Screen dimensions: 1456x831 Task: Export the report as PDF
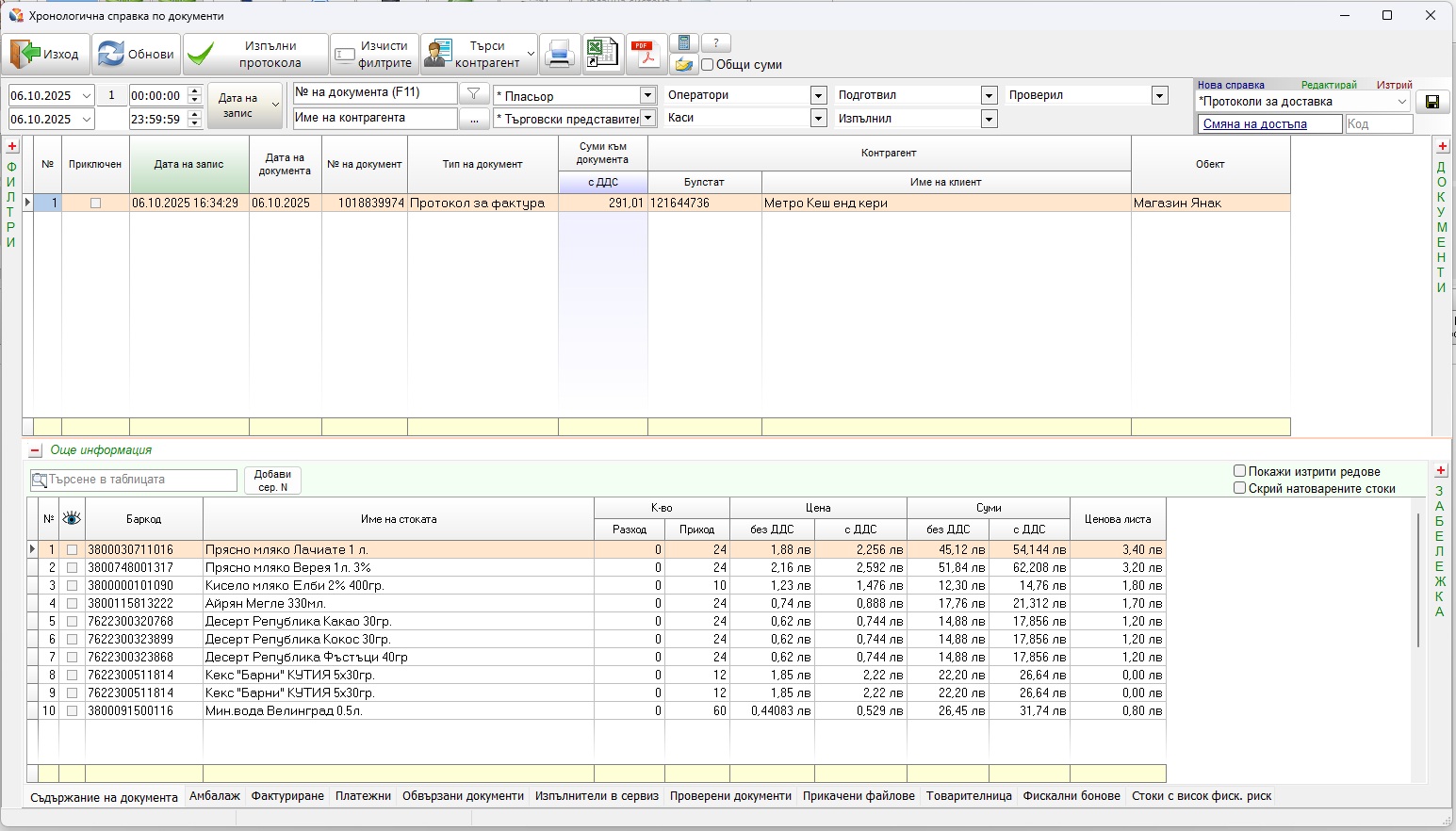(645, 55)
